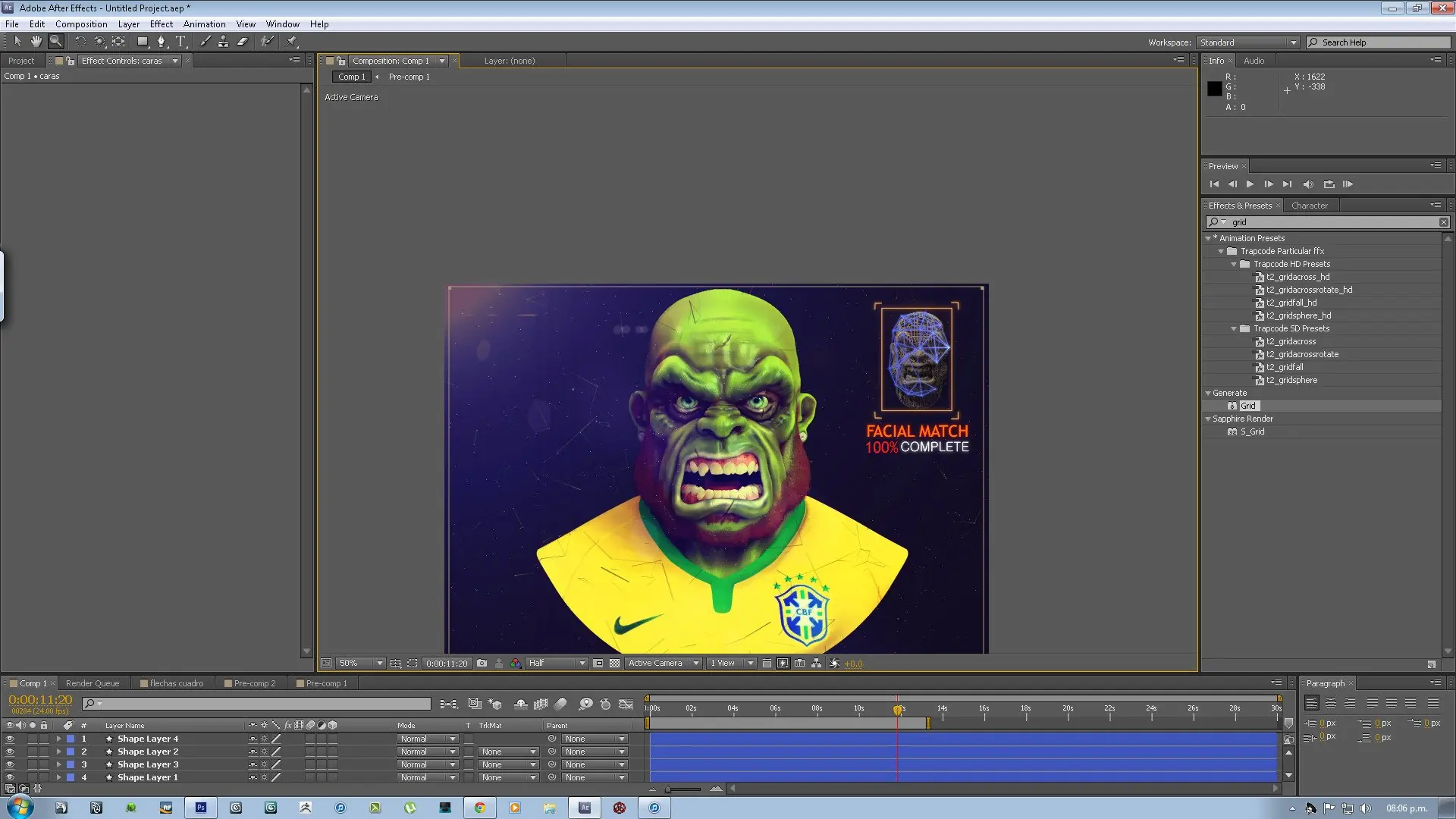Hide Shape Layer 2 with eye icon
Image resolution: width=1456 pixels, height=819 pixels.
10,752
